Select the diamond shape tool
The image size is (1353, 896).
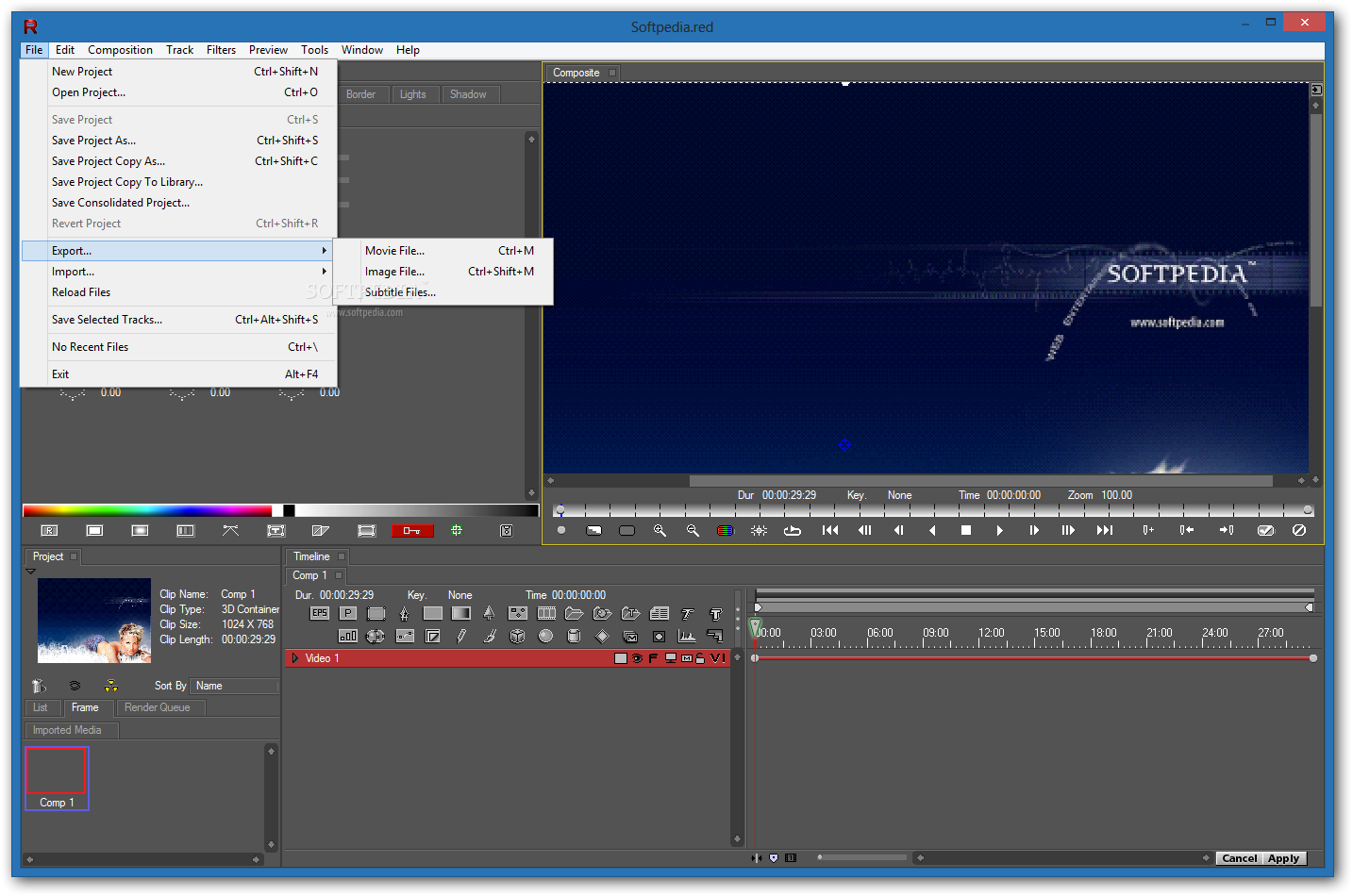coord(602,636)
